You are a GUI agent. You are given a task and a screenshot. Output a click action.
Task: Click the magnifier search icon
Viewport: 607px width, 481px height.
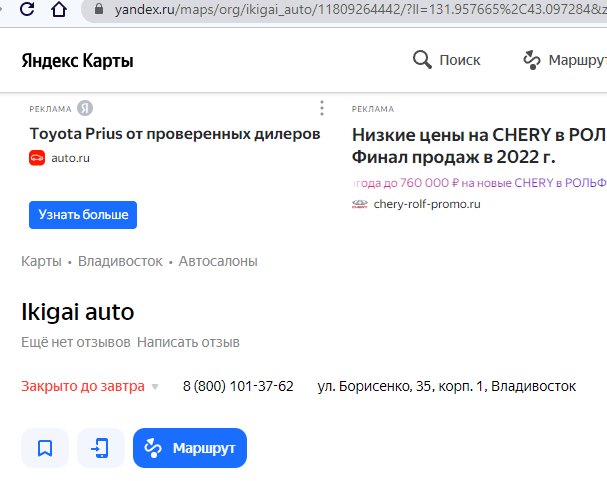coord(422,60)
